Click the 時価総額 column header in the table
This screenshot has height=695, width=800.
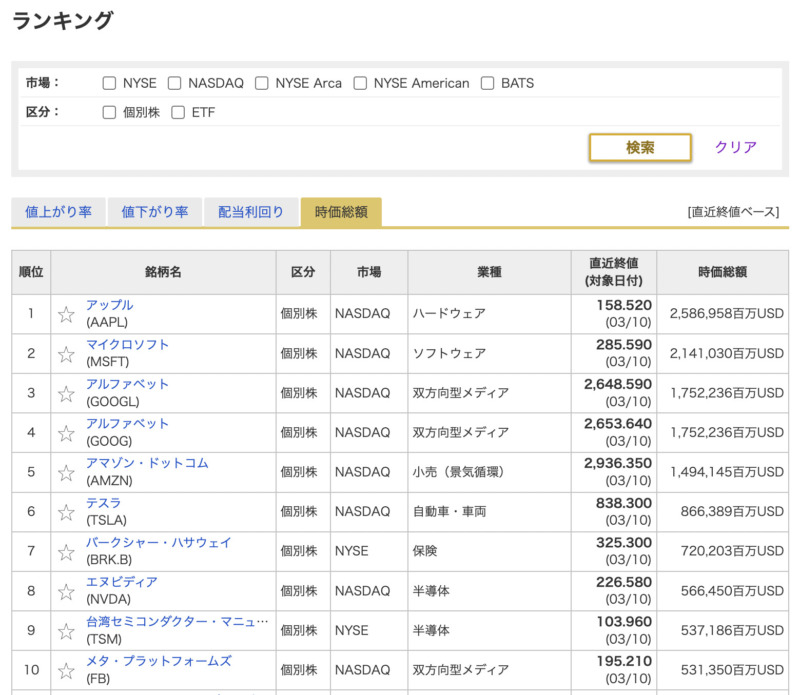pos(722,272)
